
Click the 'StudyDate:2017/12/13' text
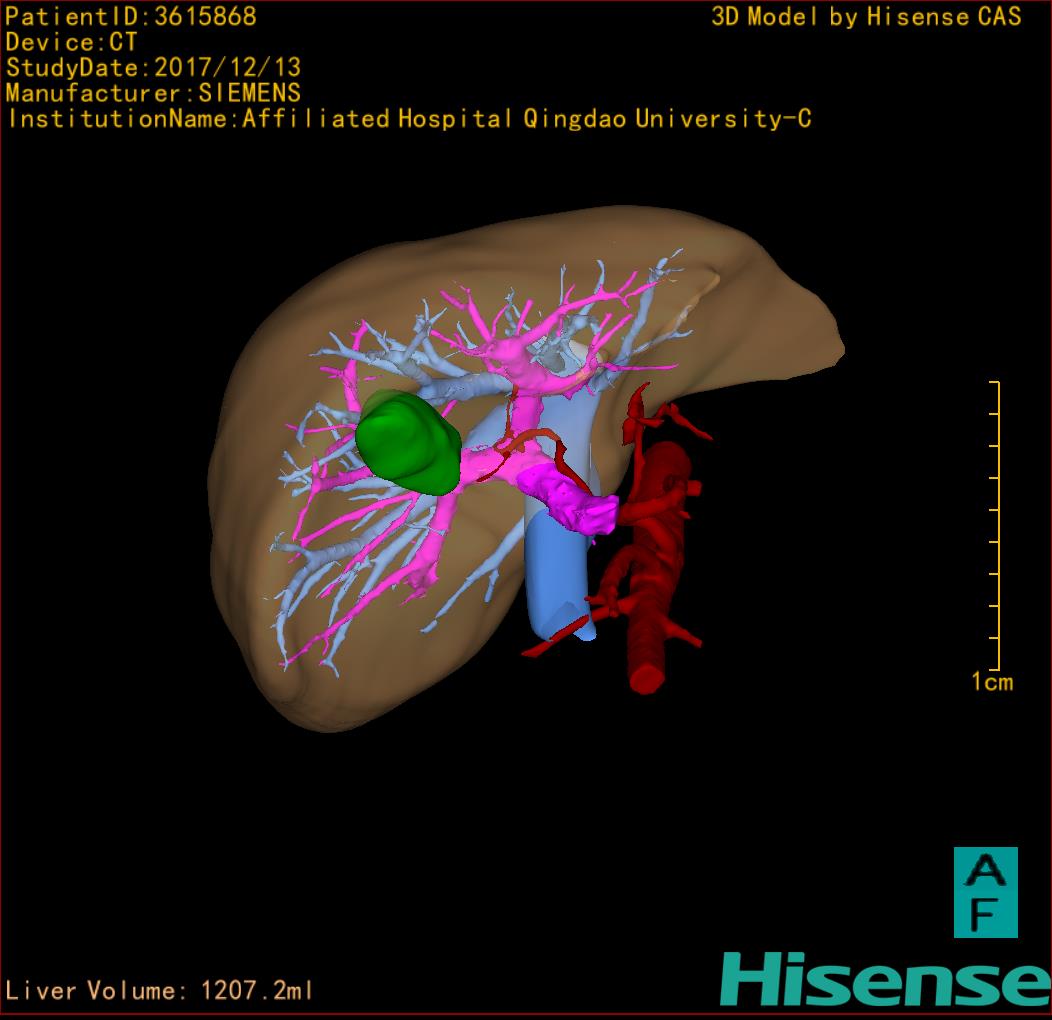pyautogui.click(x=154, y=68)
